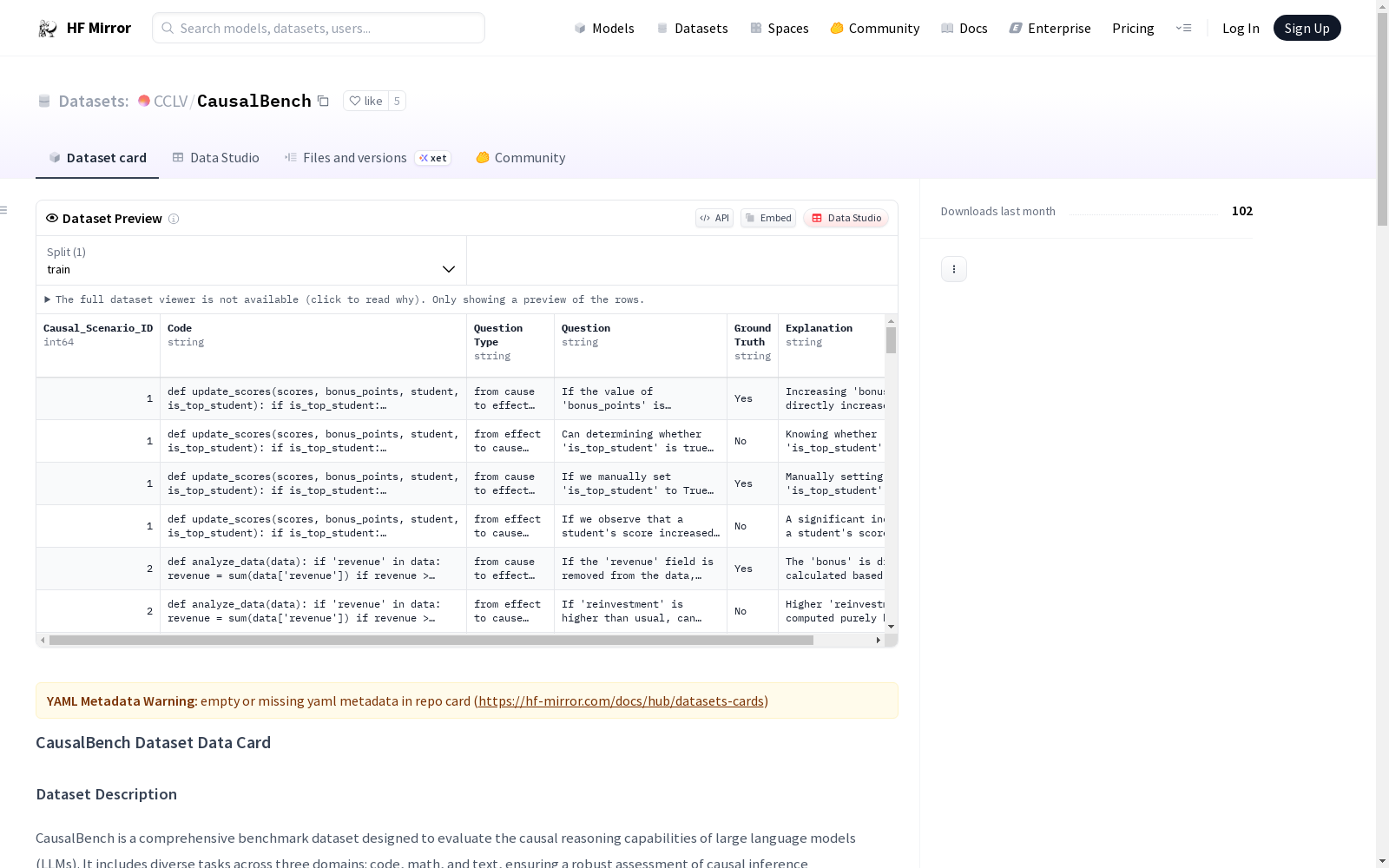1389x868 pixels.
Task: Click the search magnifier icon
Action: [168, 28]
